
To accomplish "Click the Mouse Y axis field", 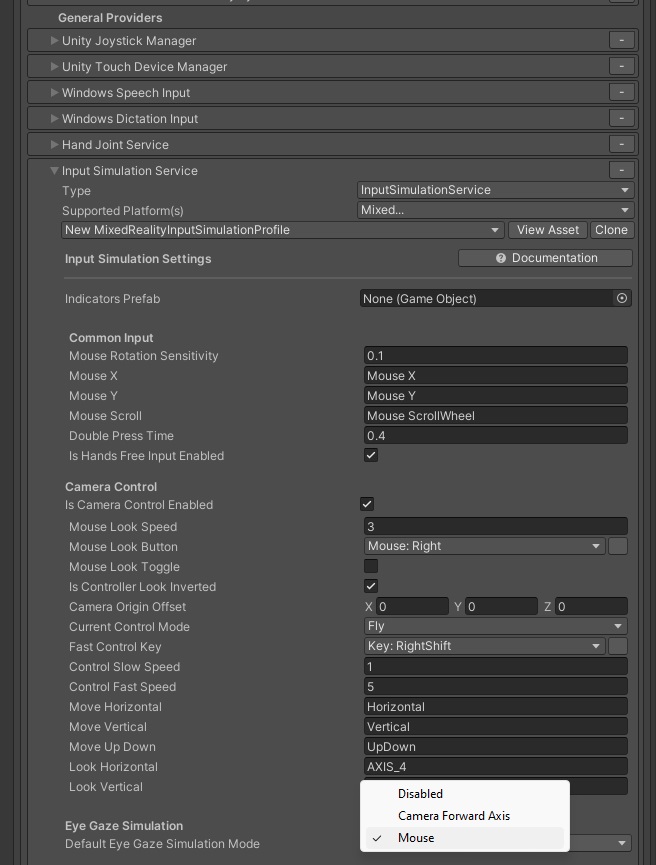I will point(495,396).
